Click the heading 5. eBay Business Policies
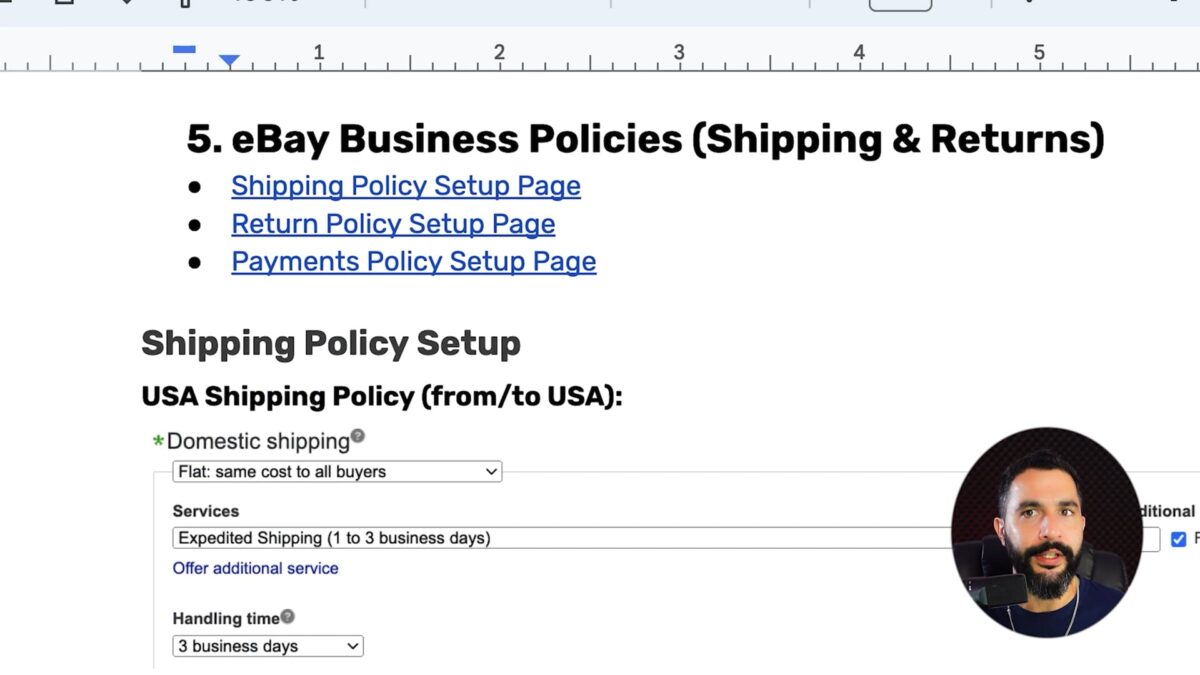 pyautogui.click(x=645, y=140)
